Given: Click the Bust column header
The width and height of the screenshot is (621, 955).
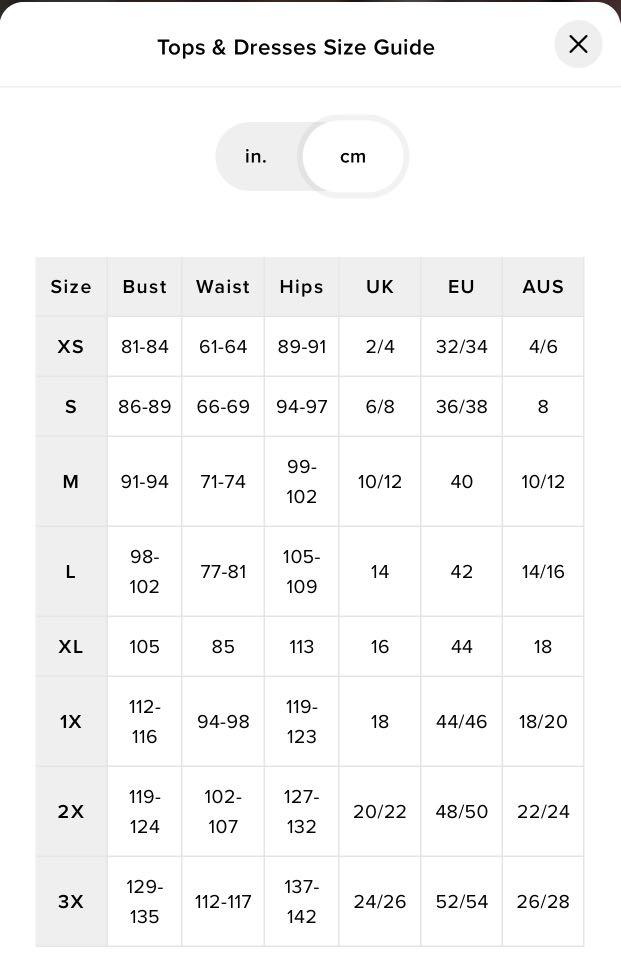Looking at the screenshot, I should 144,287.
